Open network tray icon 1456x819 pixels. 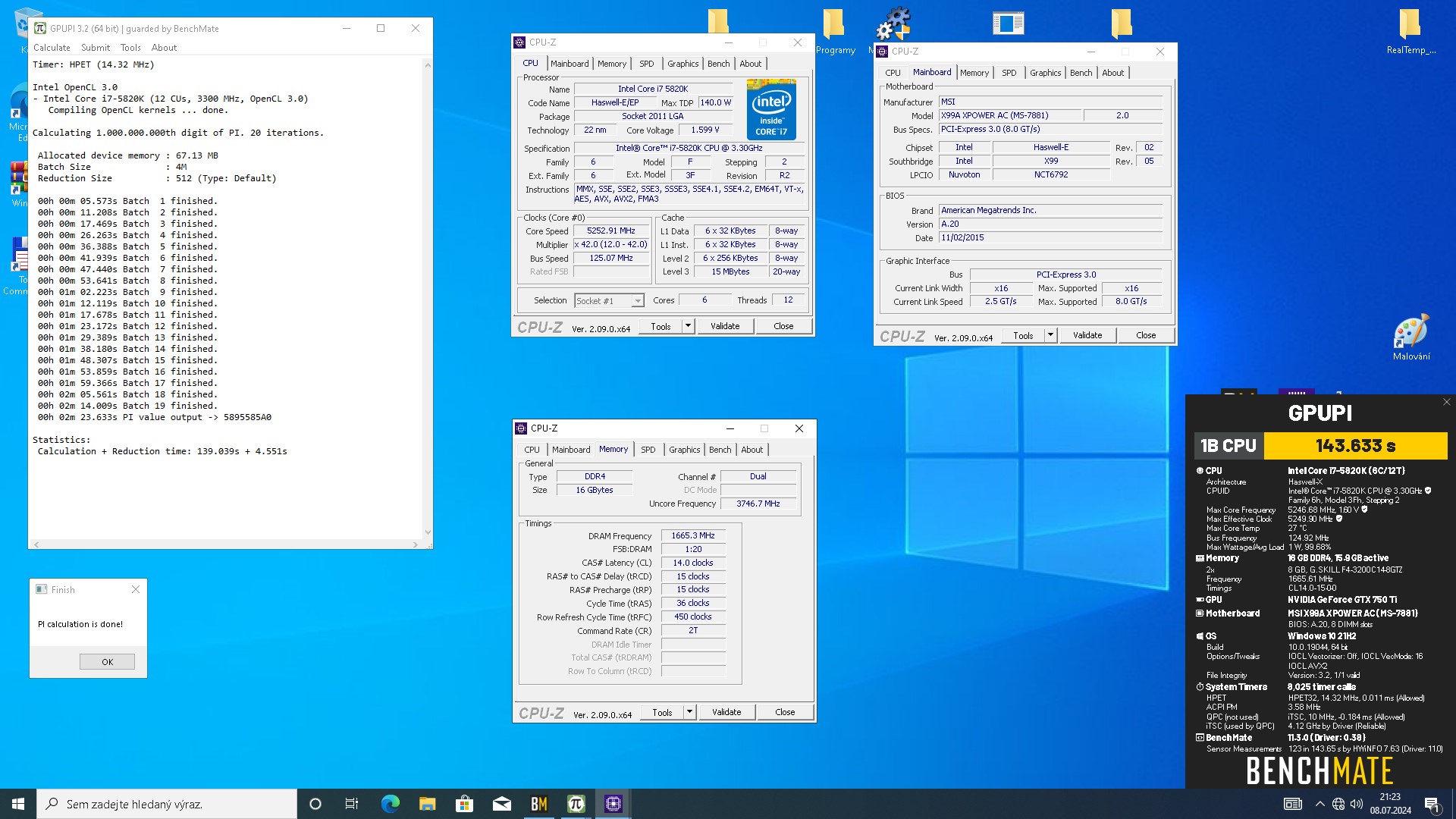[1338, 804]
